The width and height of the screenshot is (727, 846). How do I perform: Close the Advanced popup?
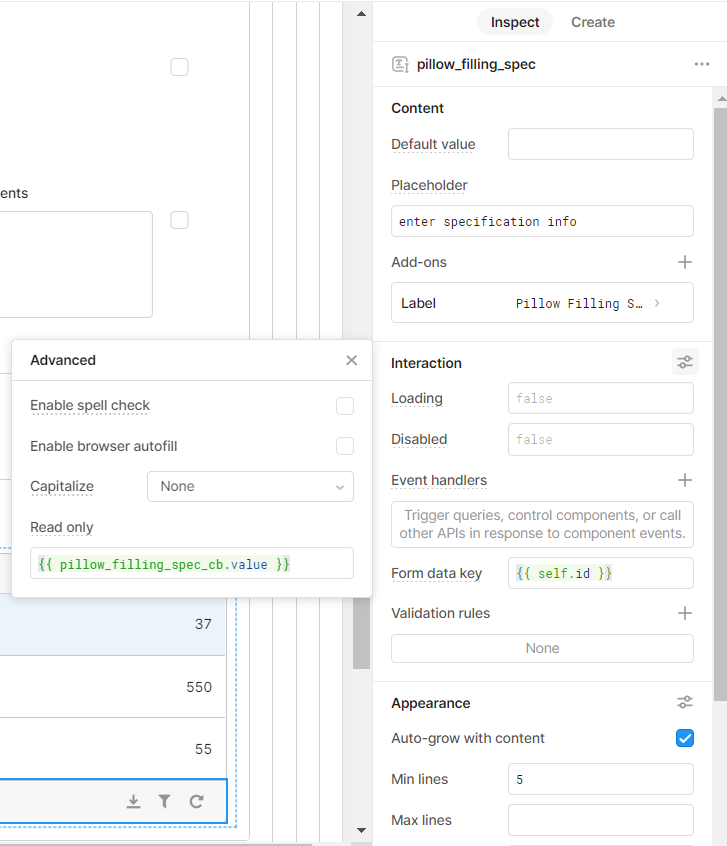[351, 360]
